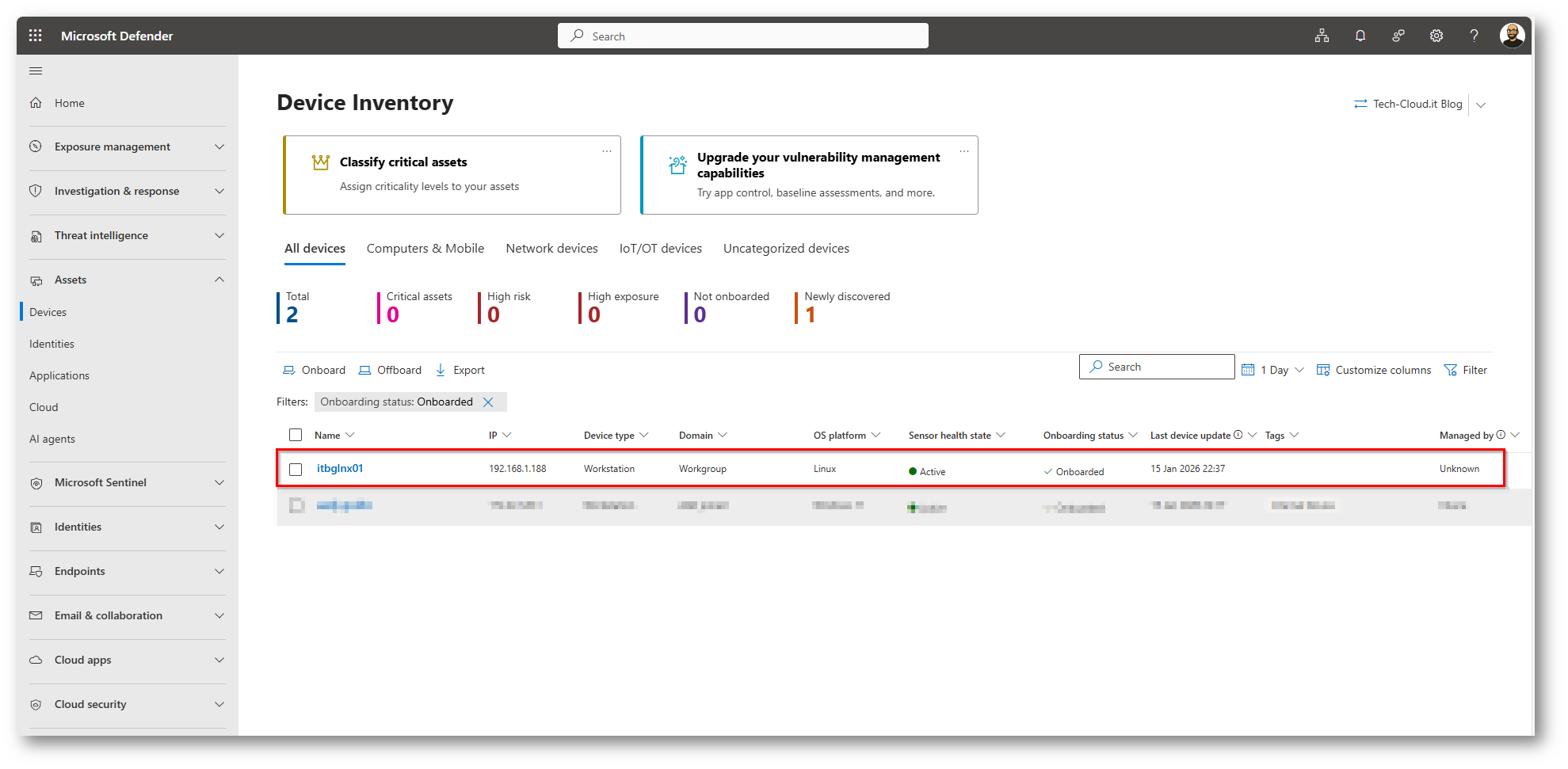Open the Filter funnel icon
The image size is (1568, 769).
[1451, 370]
